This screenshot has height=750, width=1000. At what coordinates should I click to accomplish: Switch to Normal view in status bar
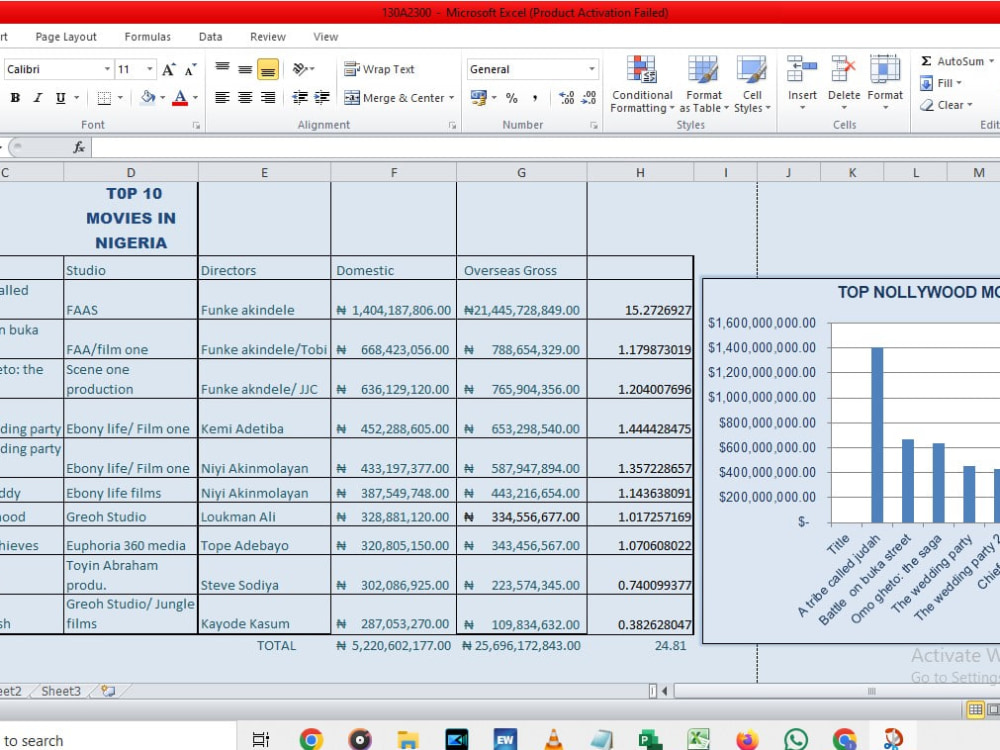(x=975, y=709)
